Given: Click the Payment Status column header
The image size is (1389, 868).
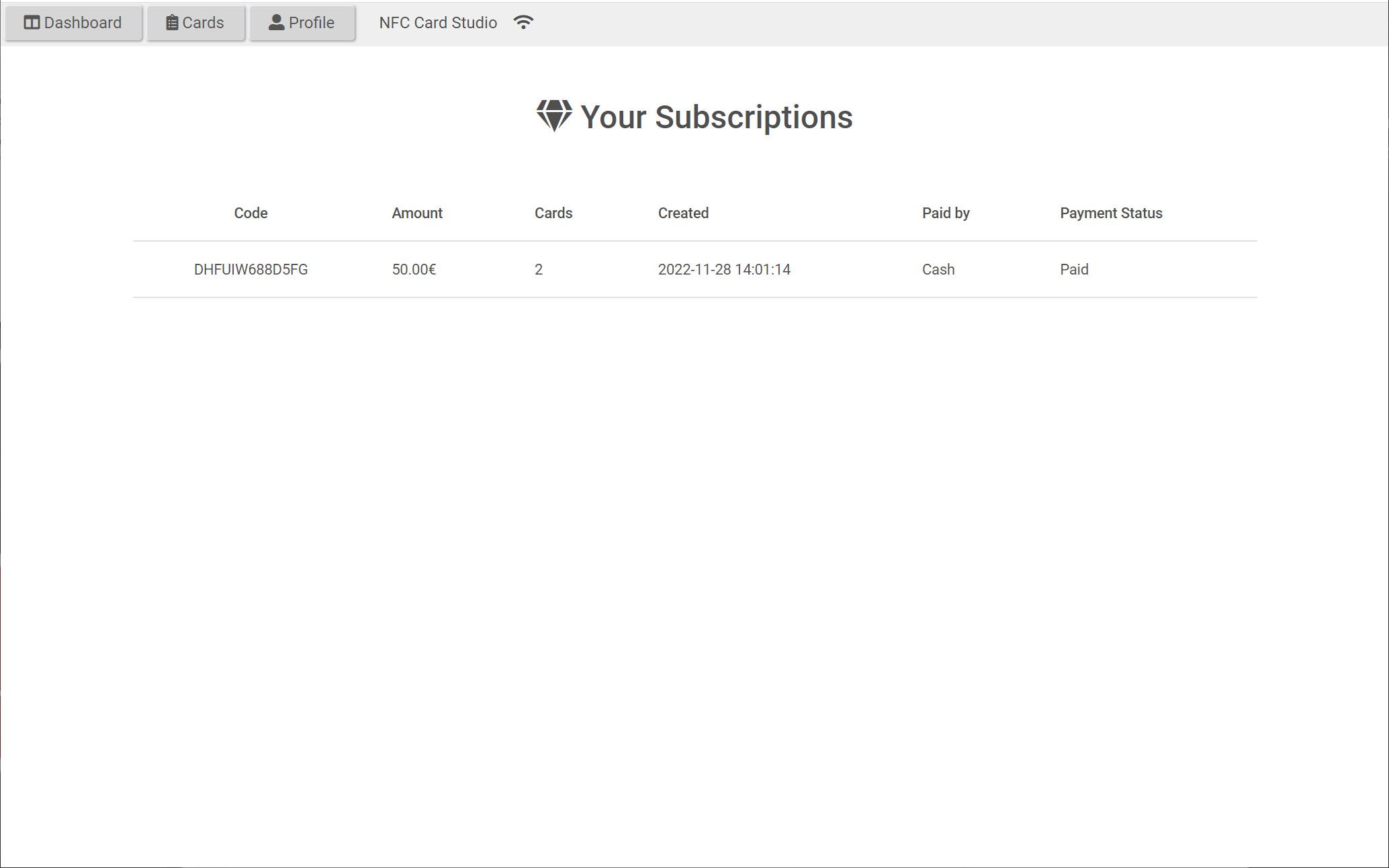Looking at the screenshot, I should [1111, 213].
